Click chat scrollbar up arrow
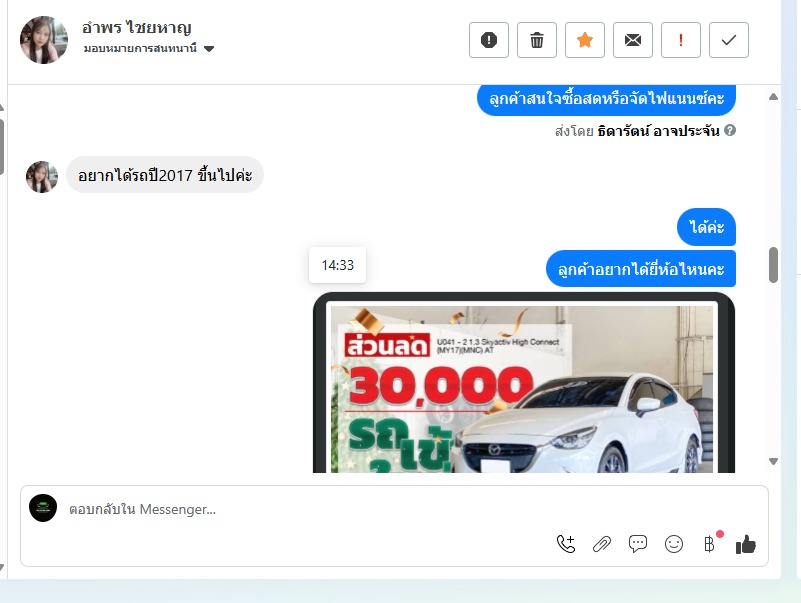This screenshot has width=801, height=603. [x=773, y=97]
